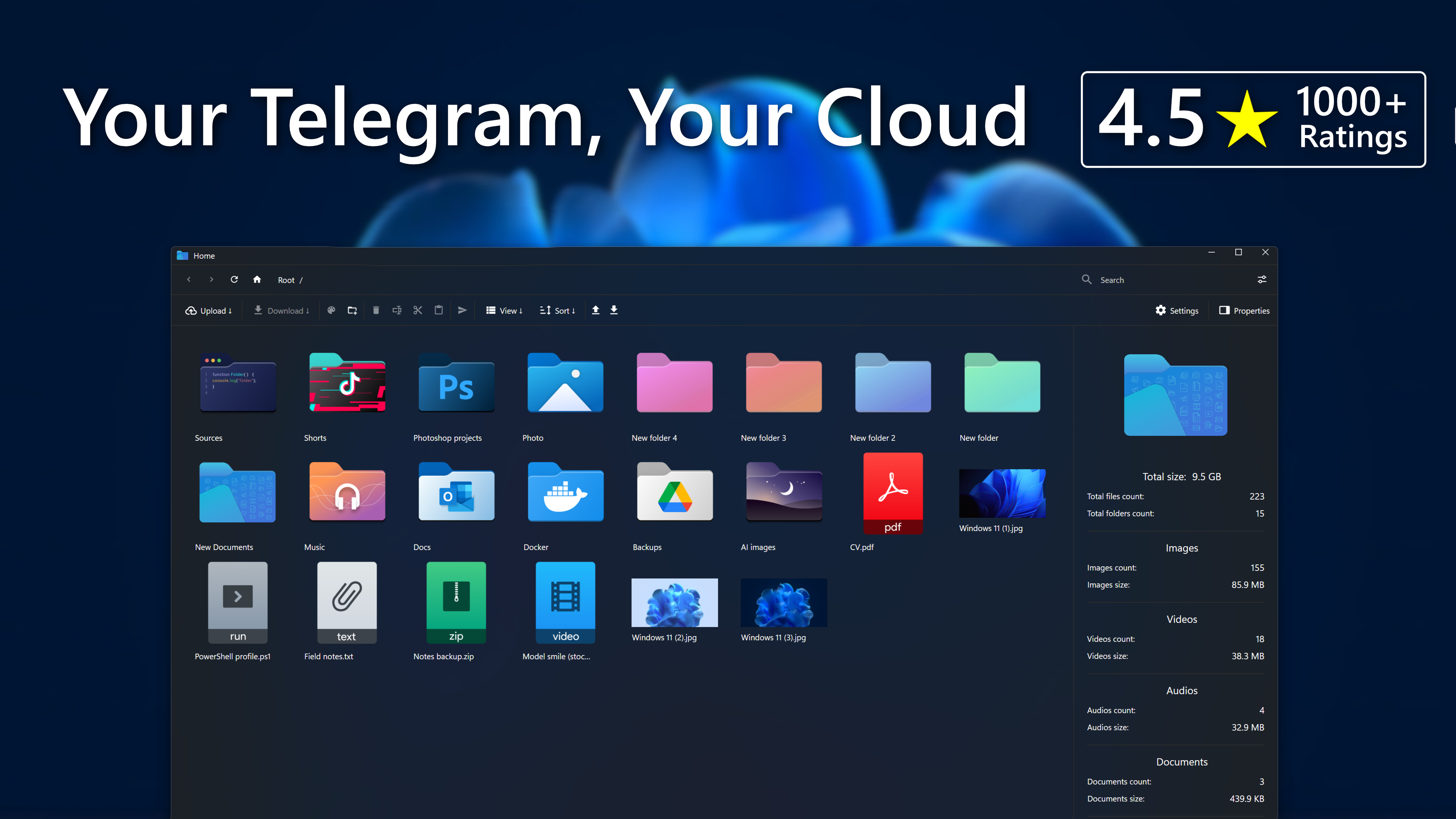Click the trash delete icon
Screen dimensions: 1456x819
pyautogui.click(x=376, y=310)
